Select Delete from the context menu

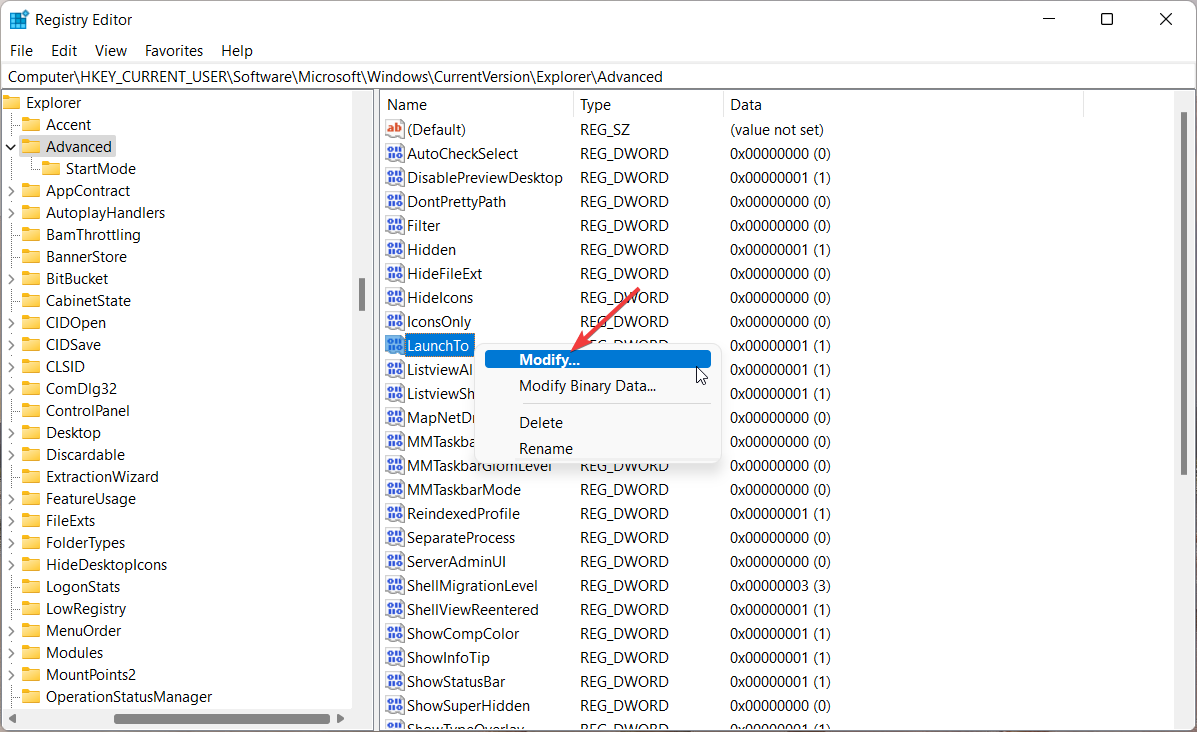pyautogui.click(x=540, y=422)
